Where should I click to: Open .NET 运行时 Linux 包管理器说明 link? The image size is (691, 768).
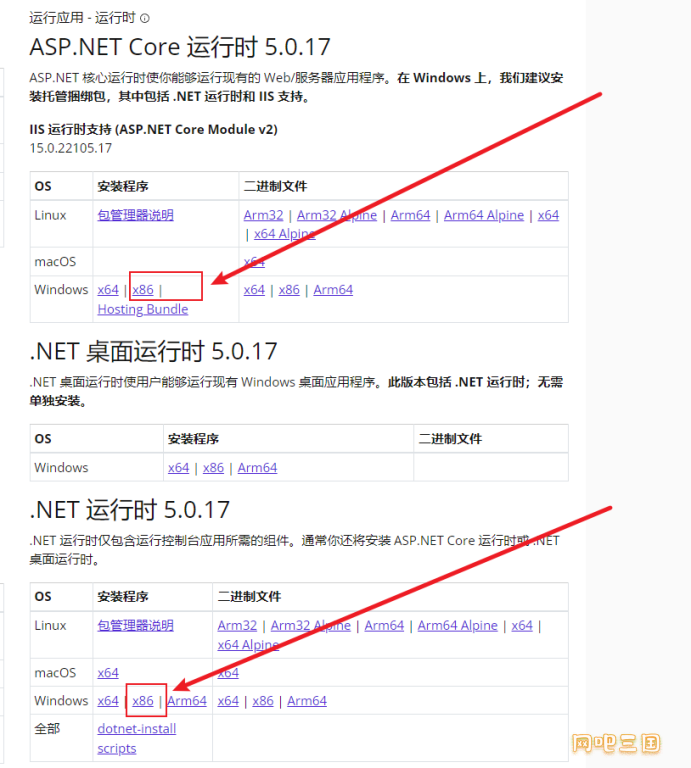pos(135,626)
